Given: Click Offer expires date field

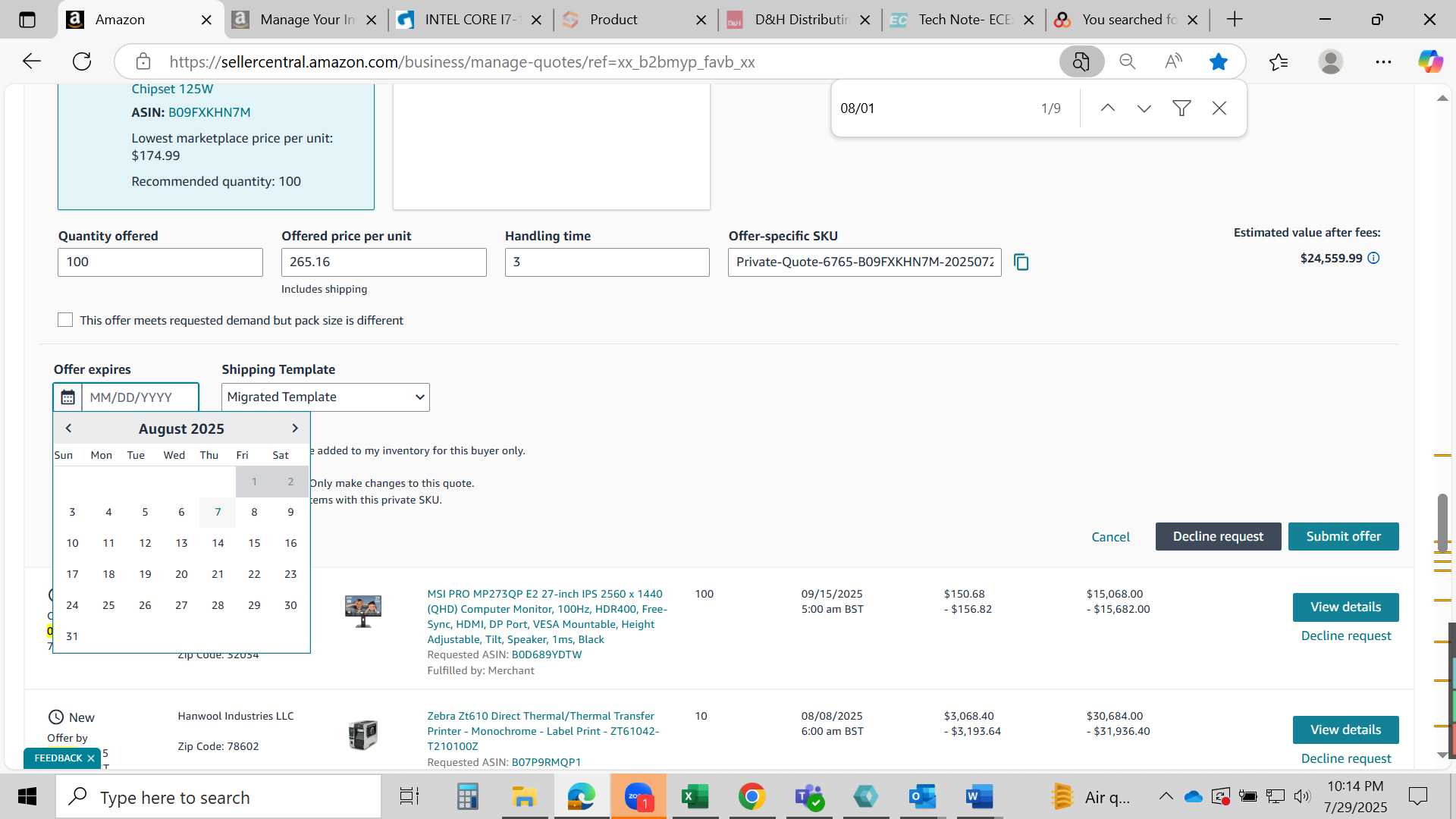Looking at the screenshot, I should (140, 397).
